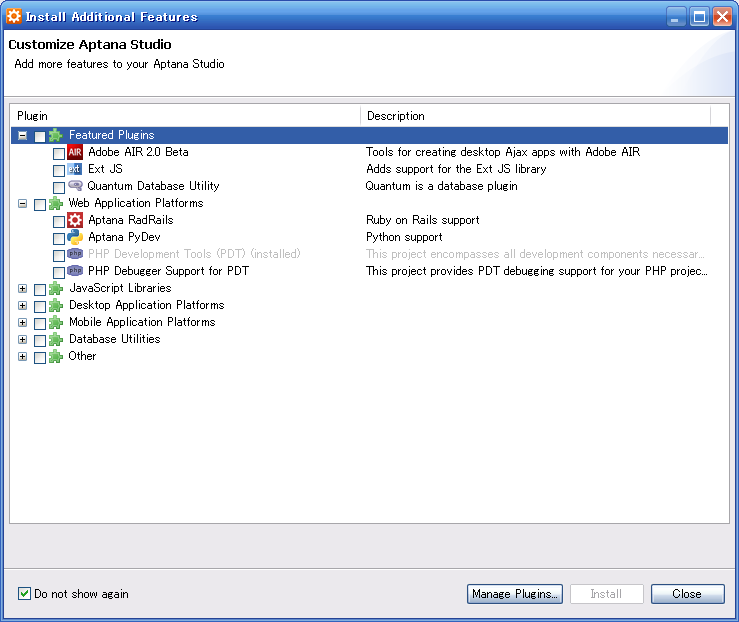Select Mobile Application Platforms label
This screenshot has width=739, height=622.
[x=142, y=322]
